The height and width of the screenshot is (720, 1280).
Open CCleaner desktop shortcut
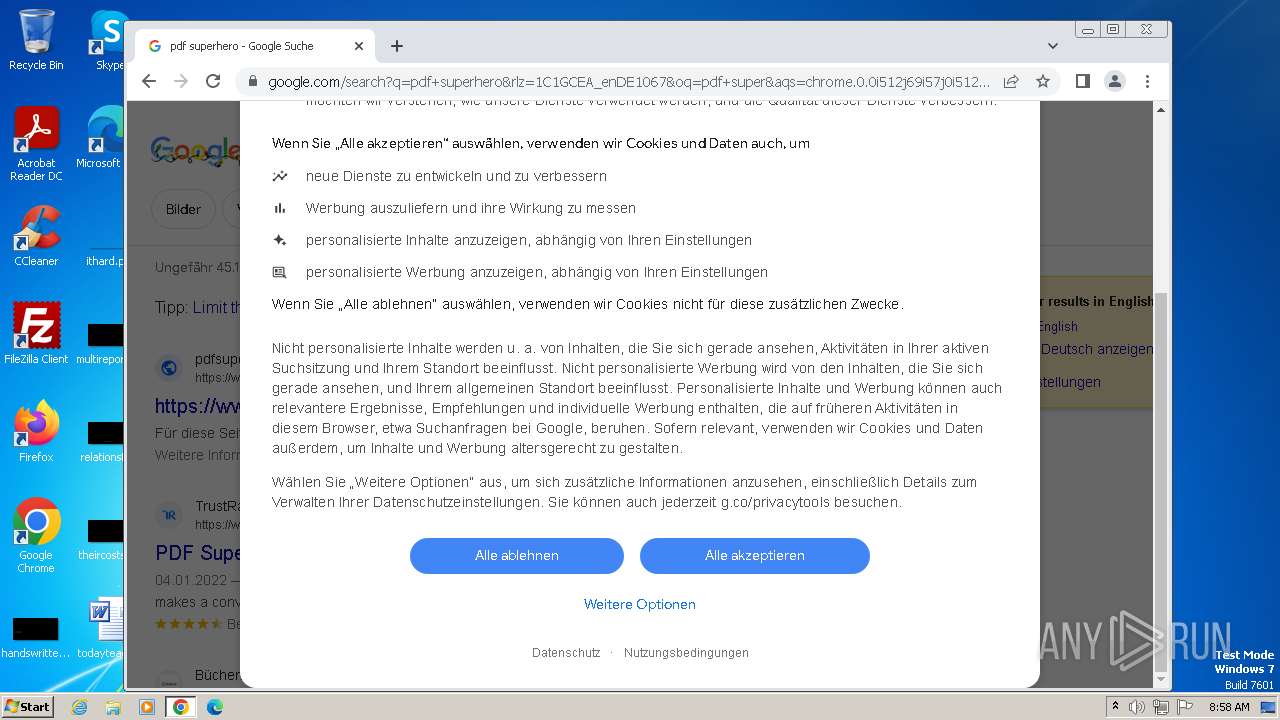click(36, 236)
